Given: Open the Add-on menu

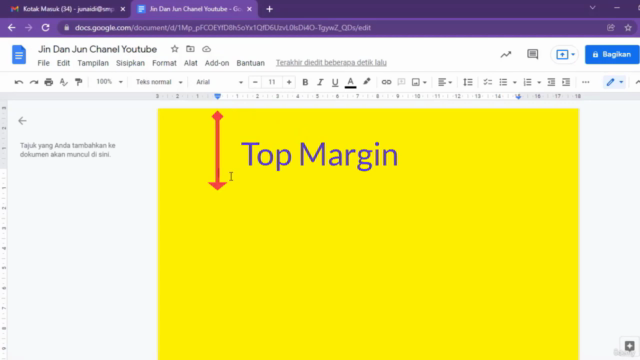Looking at the screenshot, I should [217, 63].
